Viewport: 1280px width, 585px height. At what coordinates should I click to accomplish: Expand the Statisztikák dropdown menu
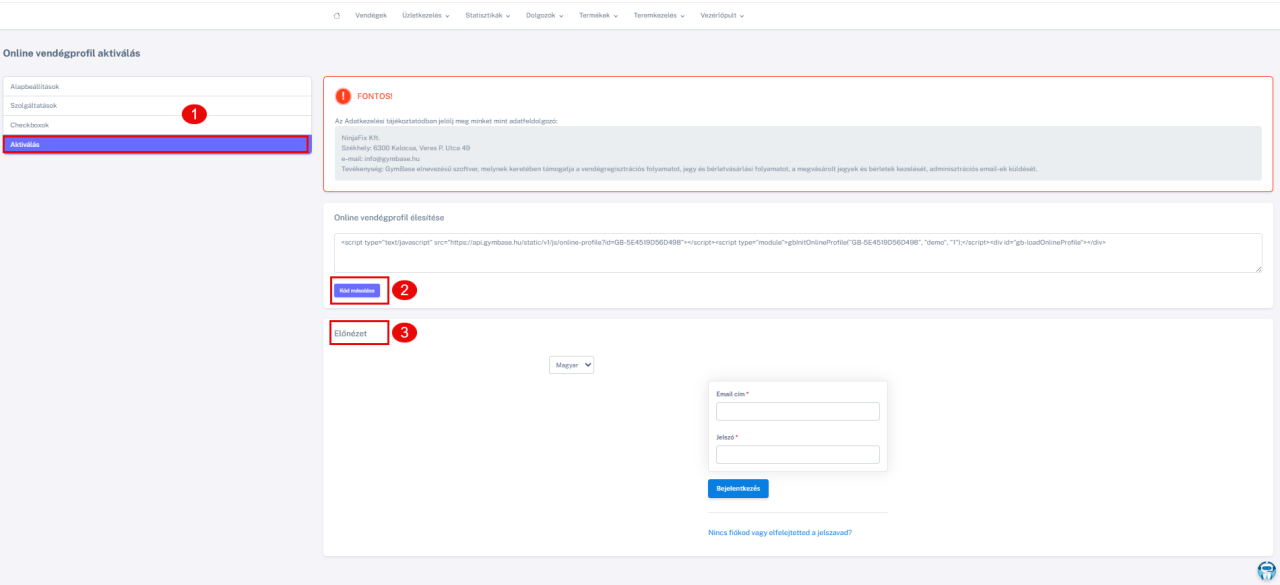488,15
